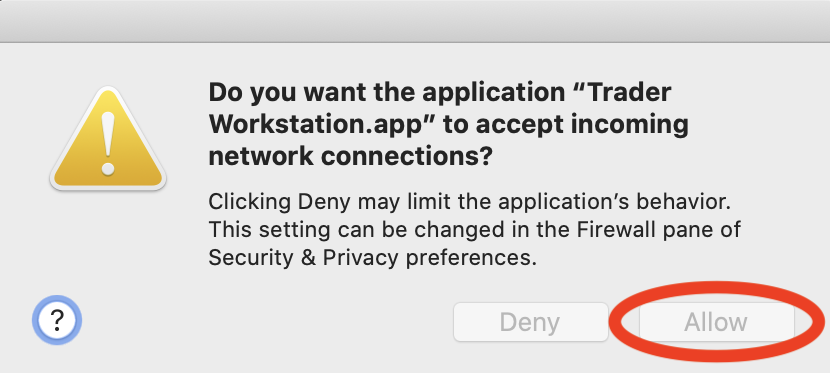This screenshot has height=373, width=830.
Task: Click the word "Privacy" in the last line
Action: 360,258
